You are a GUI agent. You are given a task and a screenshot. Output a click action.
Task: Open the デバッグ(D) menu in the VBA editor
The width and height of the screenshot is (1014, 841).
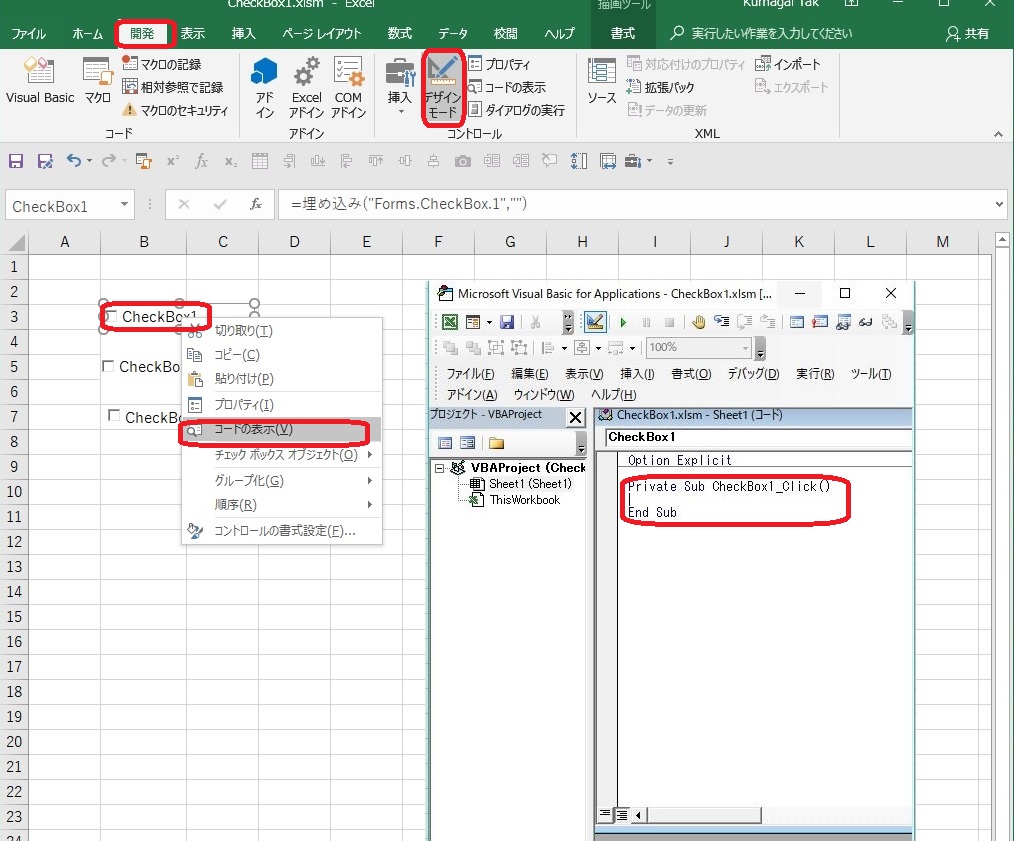pos(753,374)
